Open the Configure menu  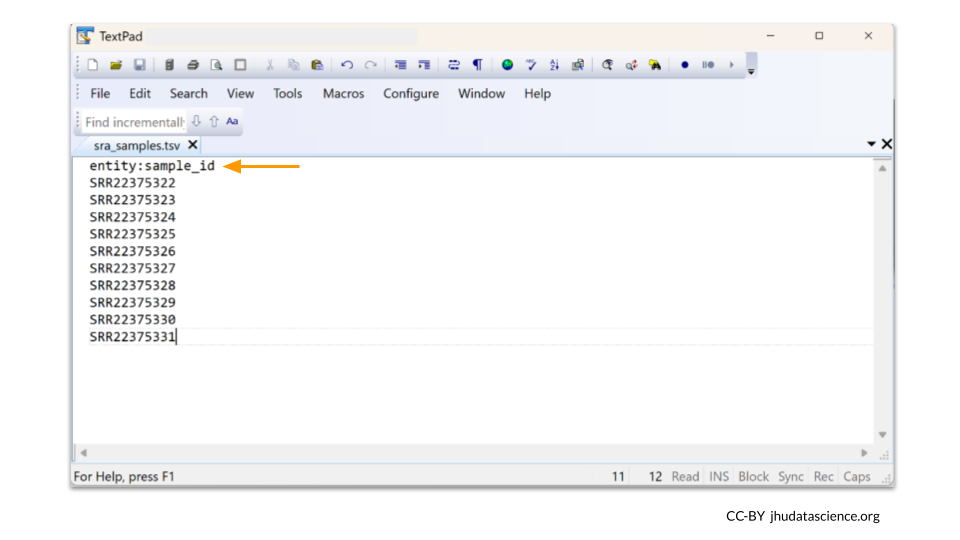point(410,93)
